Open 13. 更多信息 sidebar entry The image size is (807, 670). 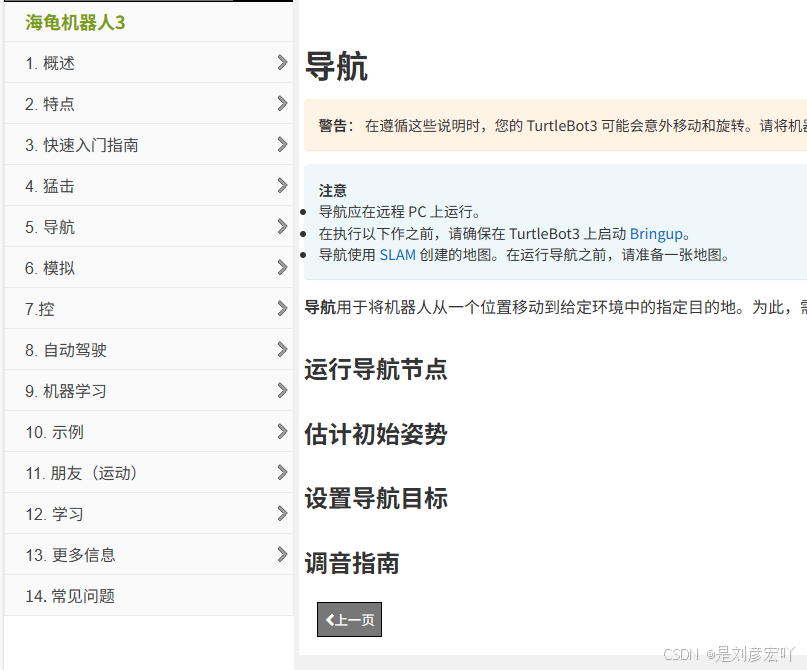(x=149, y=554)
